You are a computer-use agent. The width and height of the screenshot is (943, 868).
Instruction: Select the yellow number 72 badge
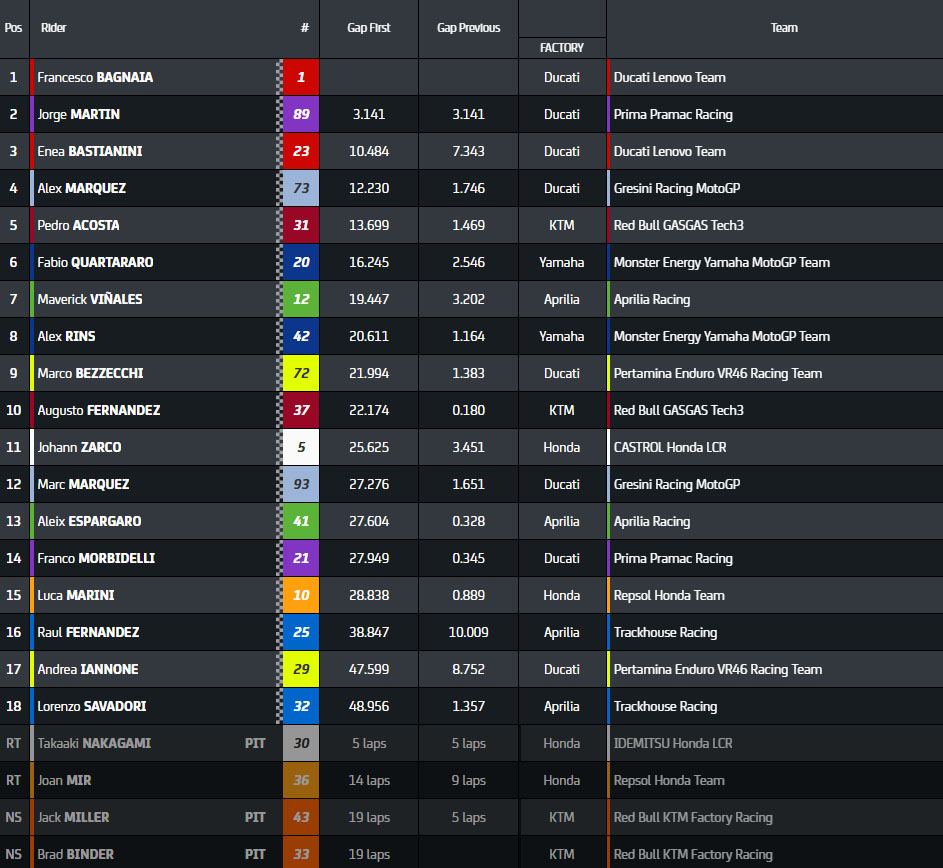(301, 374)
